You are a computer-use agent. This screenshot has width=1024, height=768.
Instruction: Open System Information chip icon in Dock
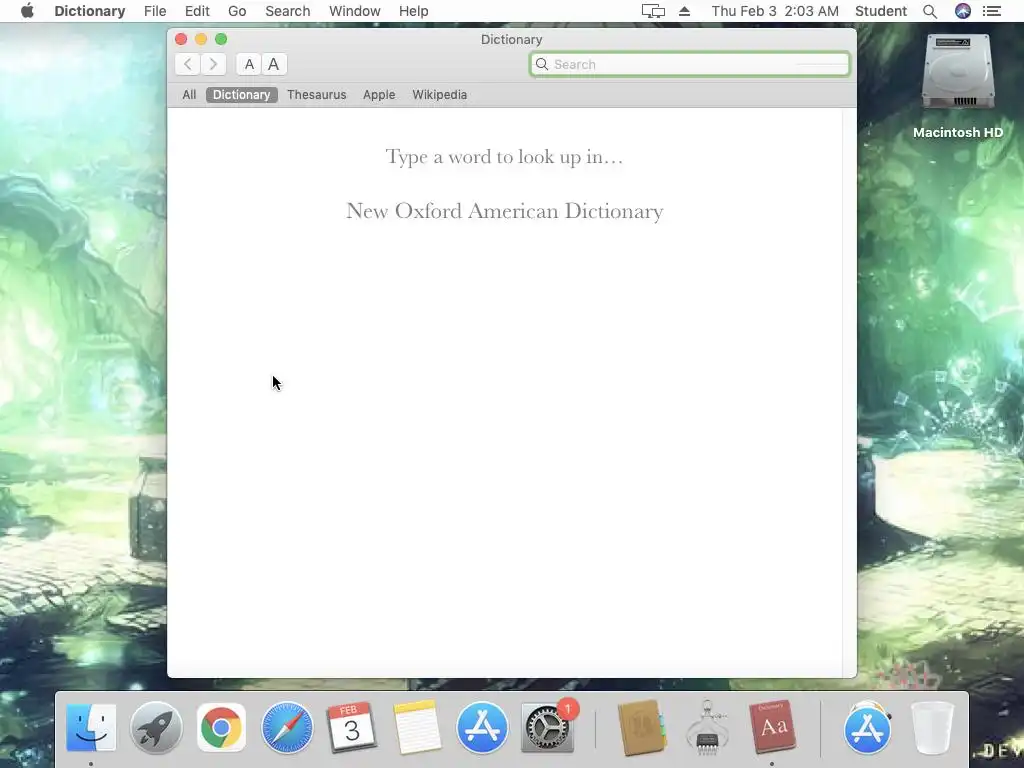[x=707, y=727]
